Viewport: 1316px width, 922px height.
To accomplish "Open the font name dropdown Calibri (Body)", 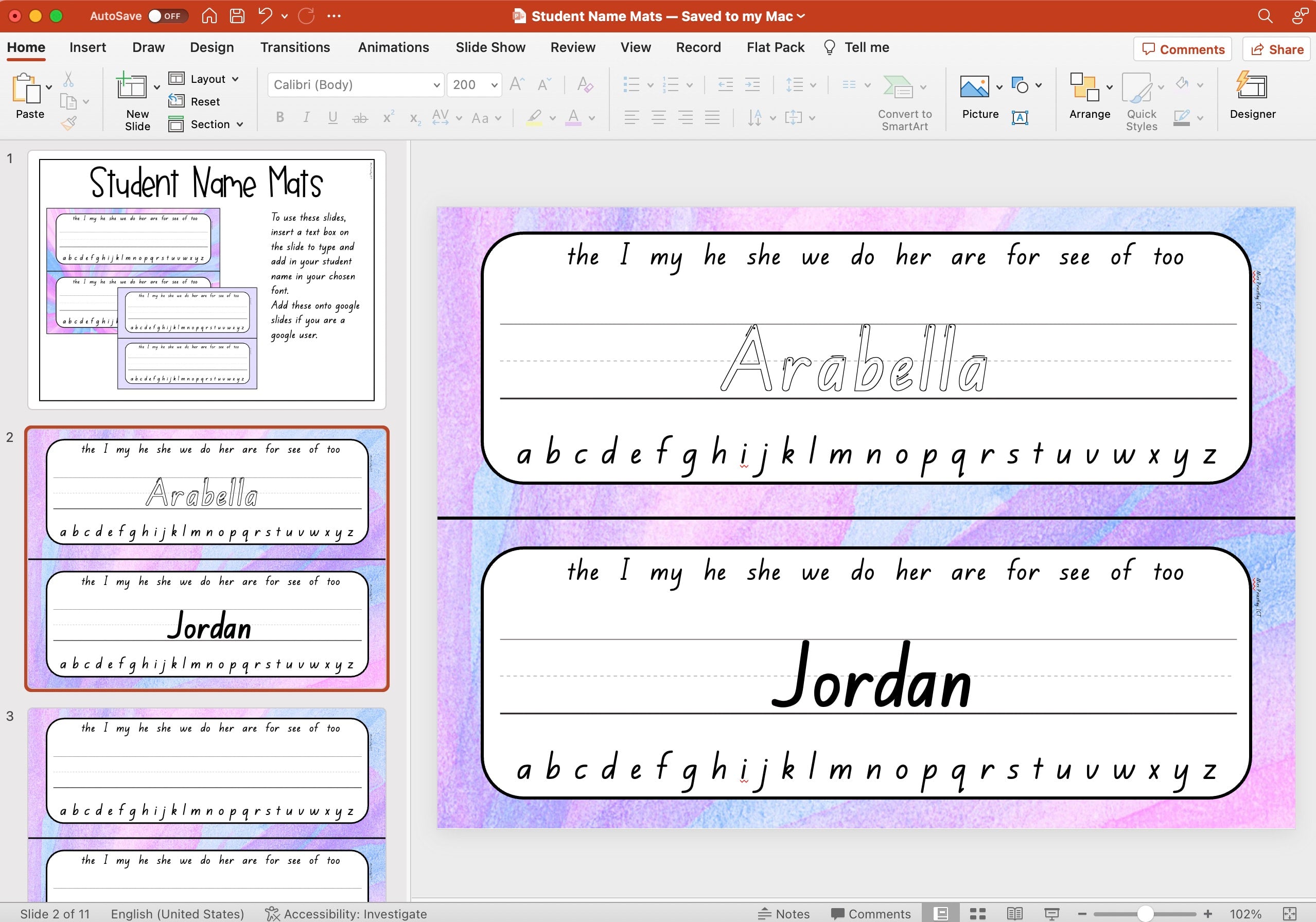I will [436, 85].
